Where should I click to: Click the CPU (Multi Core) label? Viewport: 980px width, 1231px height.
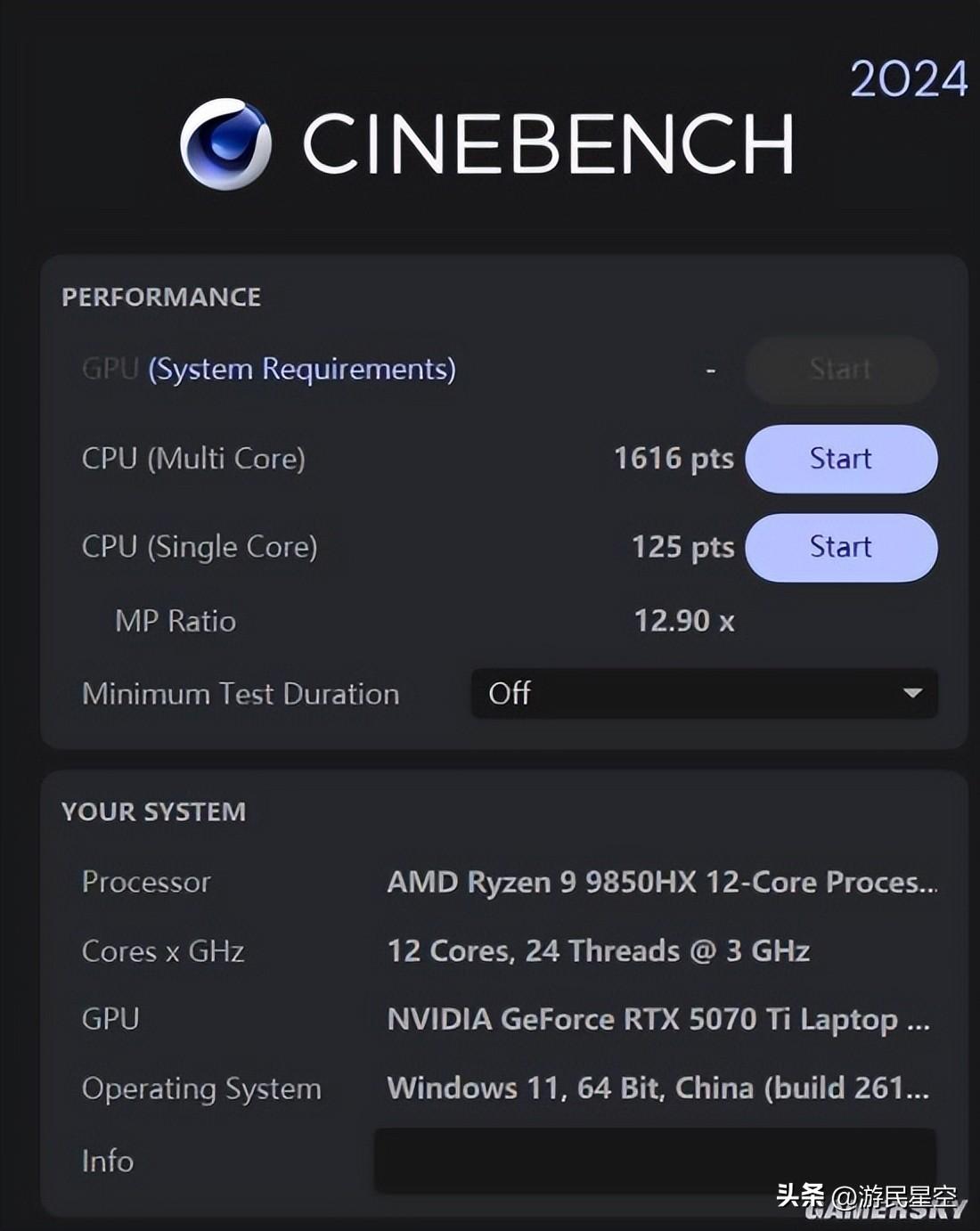(x=193, y=459)
